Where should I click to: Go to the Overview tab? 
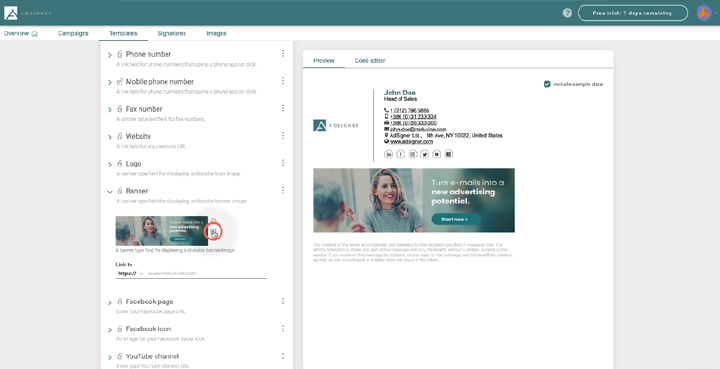[x=21, y=34]
